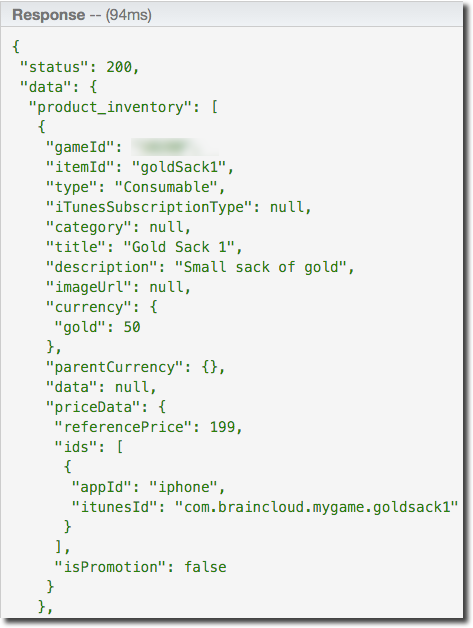This screenshot has height=628, width=473.
Task: Click the "category" null value
Action: [x=166, y=227]
